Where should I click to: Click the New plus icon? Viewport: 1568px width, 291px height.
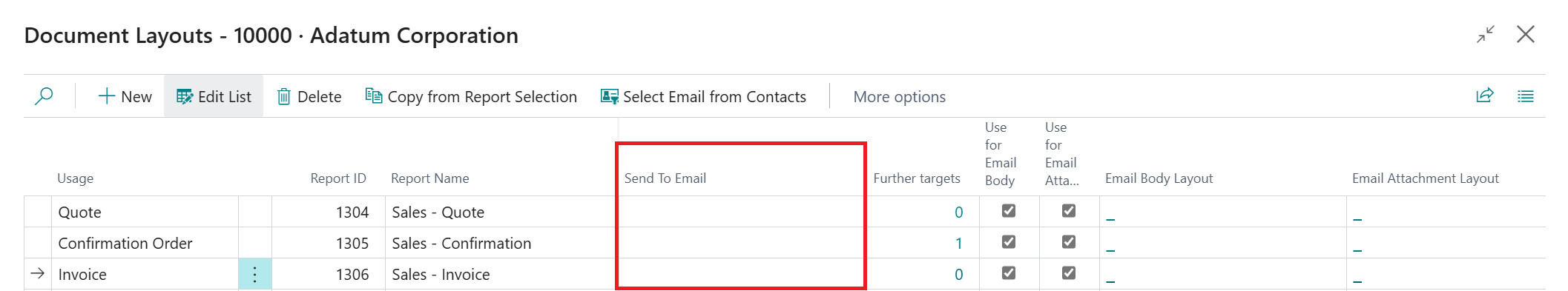click(107, 96)
